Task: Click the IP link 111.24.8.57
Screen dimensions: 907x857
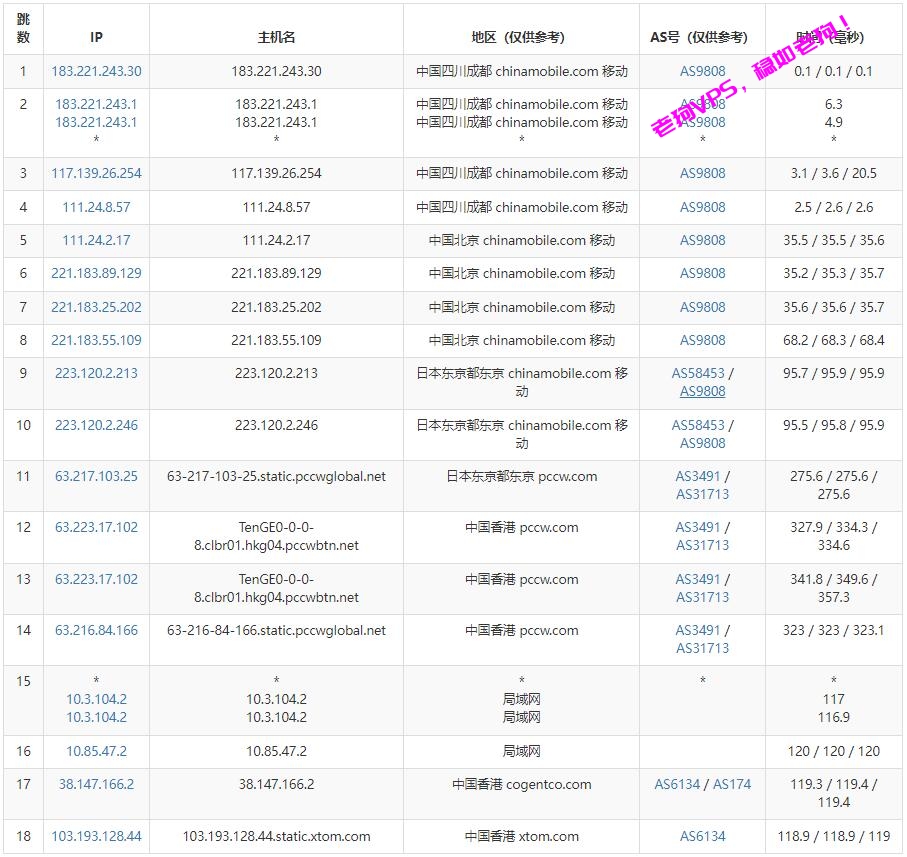Action: (96, 207)
